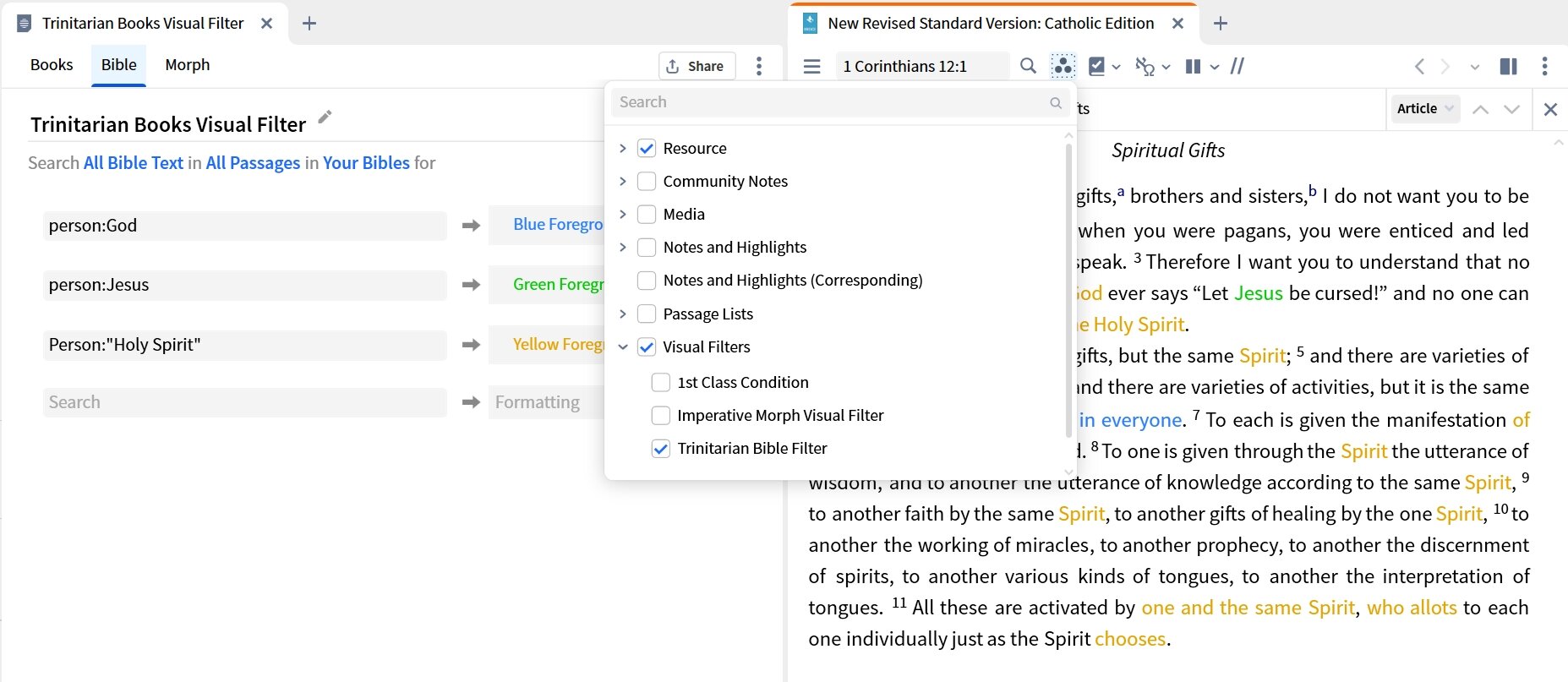Add new tab beside NRSV Catholic Edition tab

click(1220, 24)
